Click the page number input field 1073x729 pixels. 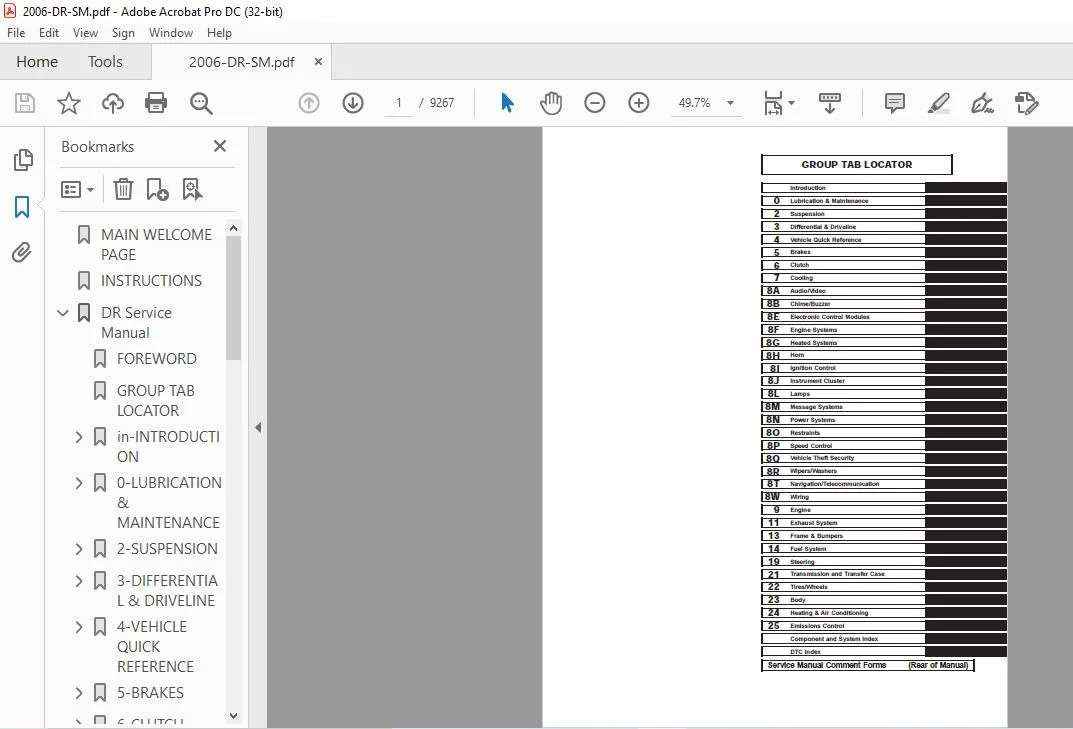pos(399,103)
